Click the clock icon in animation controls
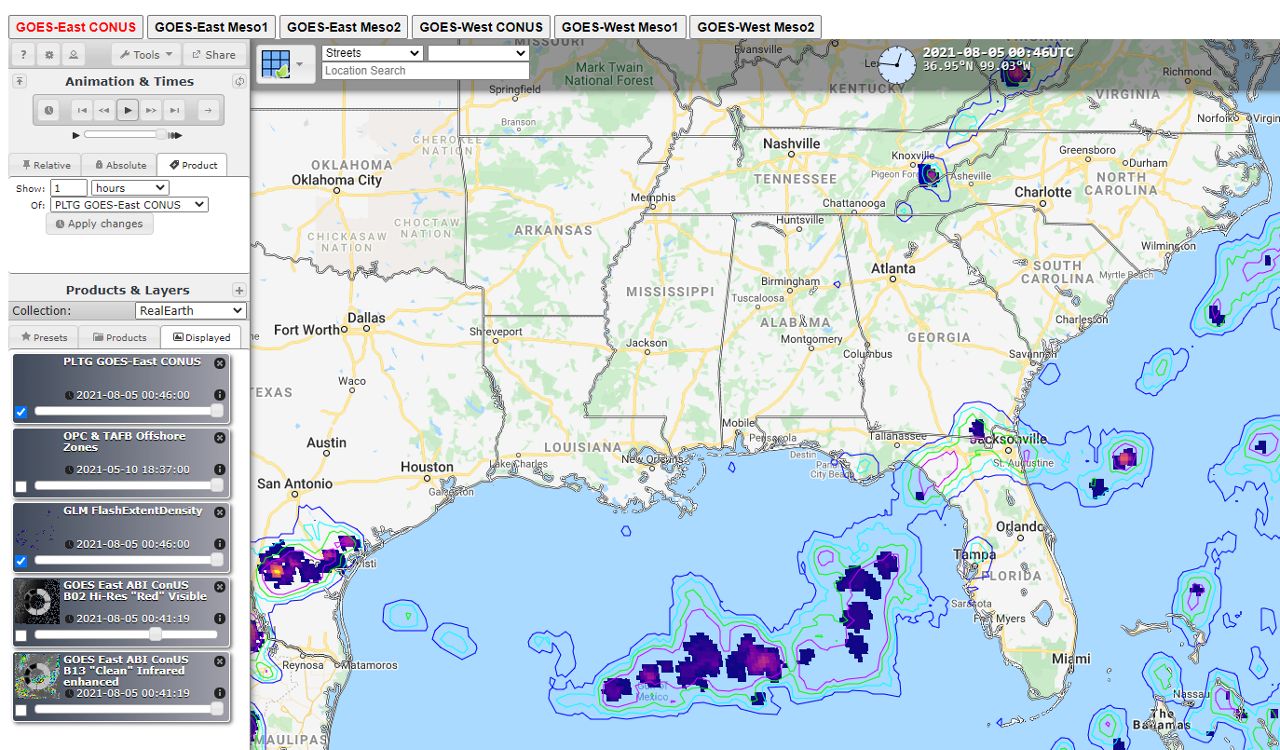 click(49, 110)
